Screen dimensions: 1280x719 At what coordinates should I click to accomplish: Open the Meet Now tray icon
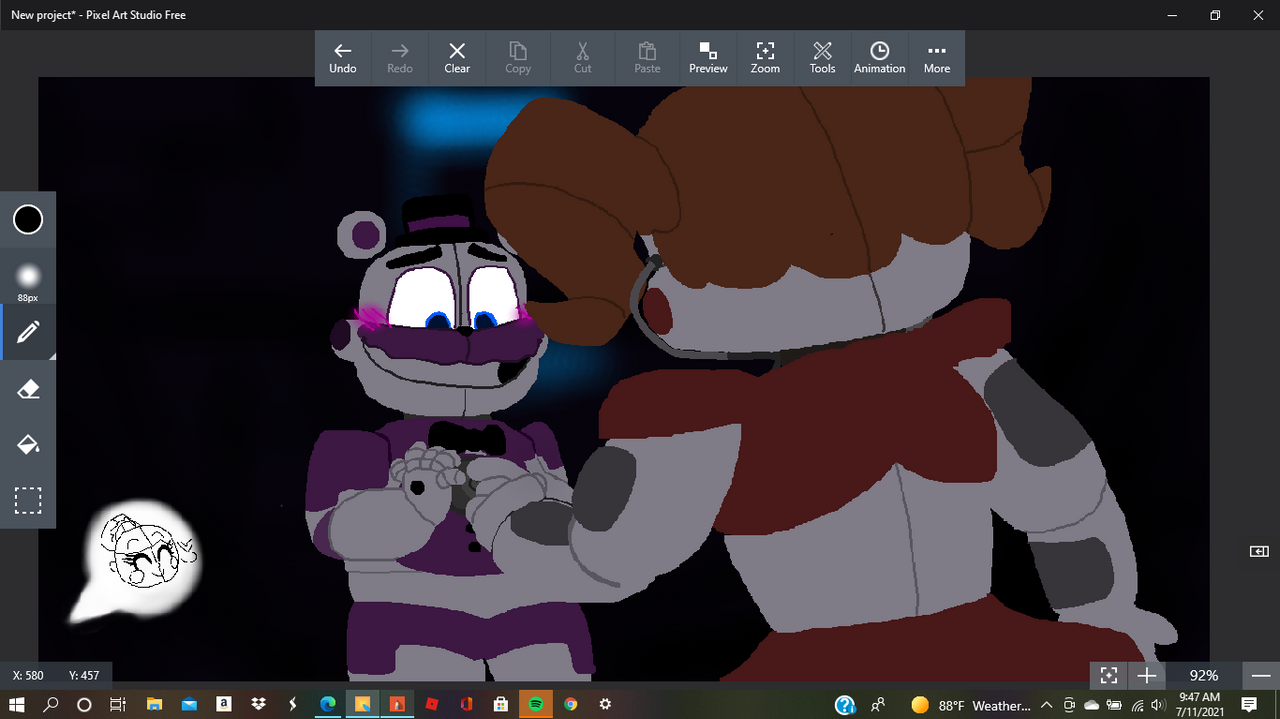click(x=1070, y=705)
